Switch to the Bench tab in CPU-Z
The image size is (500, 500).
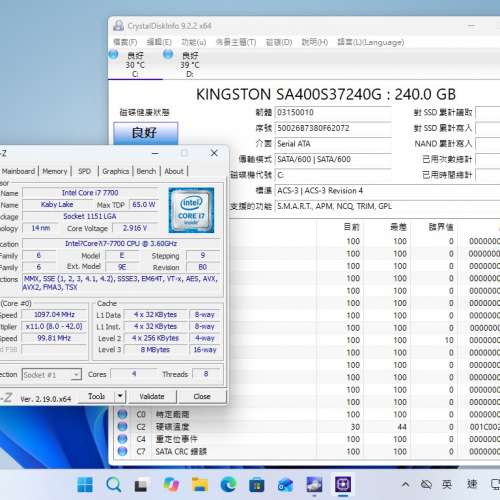146,171
